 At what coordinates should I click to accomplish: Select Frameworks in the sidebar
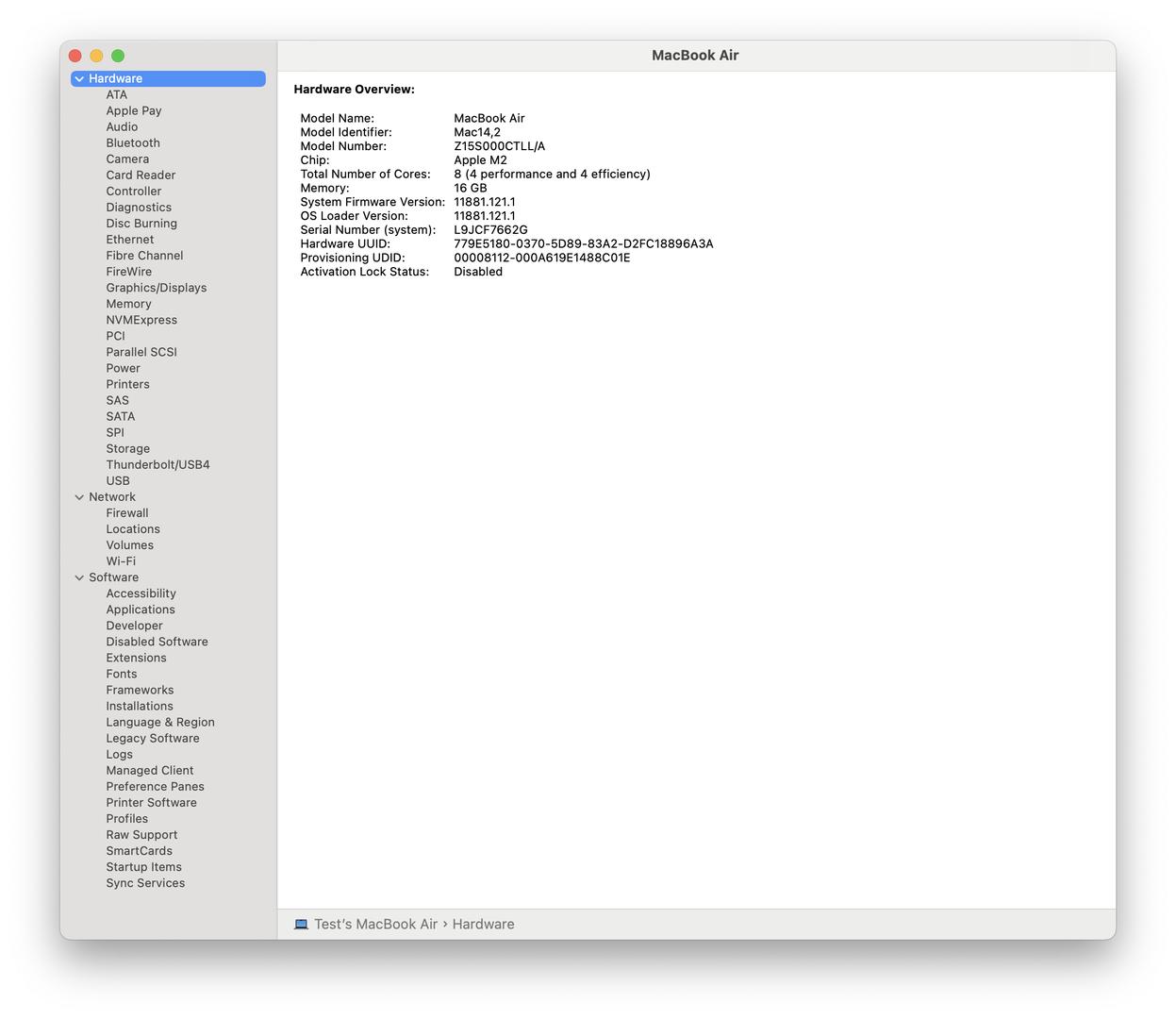point(140,690)
